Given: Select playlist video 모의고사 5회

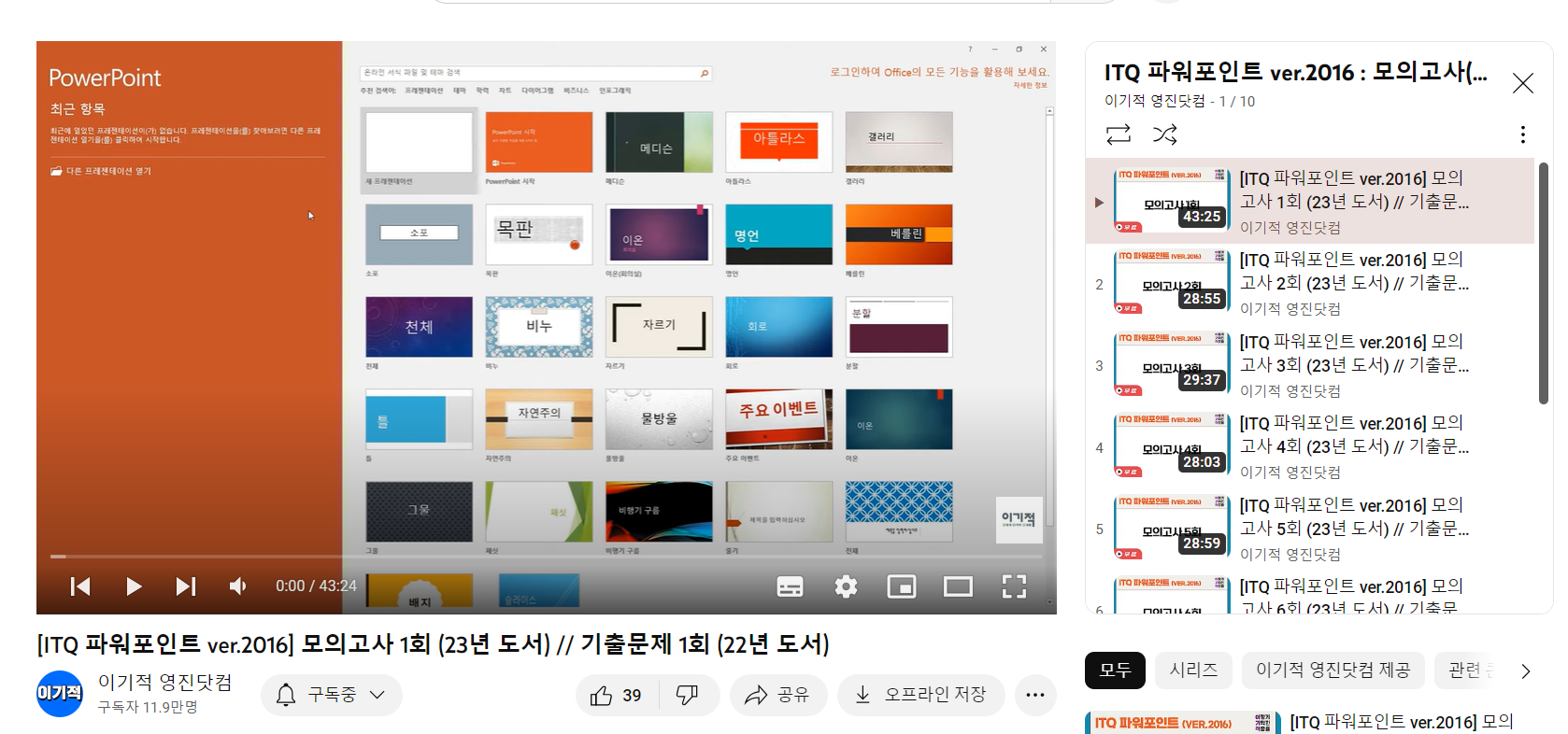Looking at the screenshot, I should click(x=1309, y=529).
